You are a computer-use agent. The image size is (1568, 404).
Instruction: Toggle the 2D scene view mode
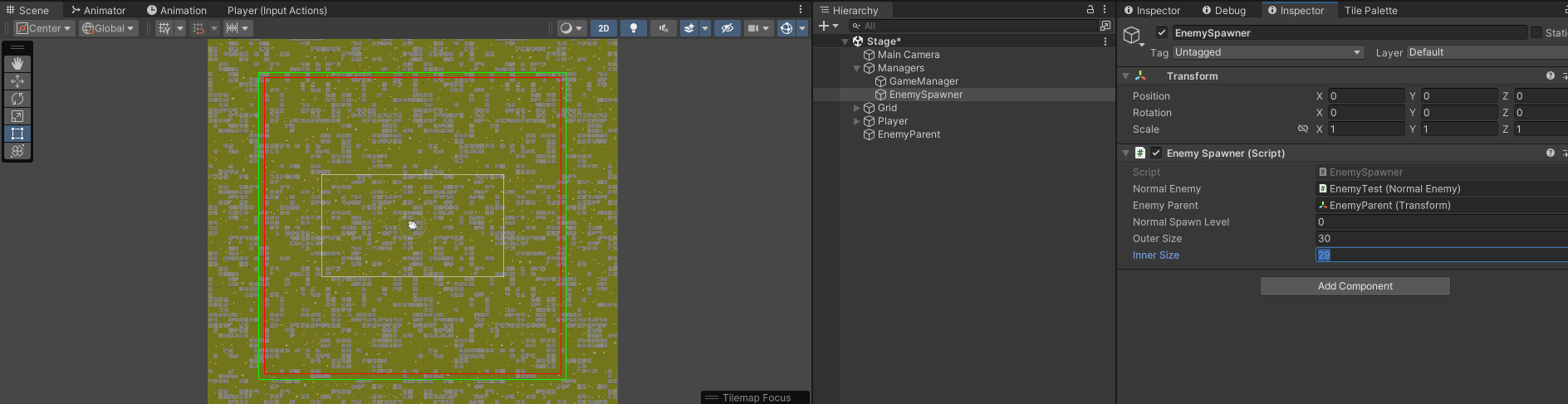pos(604,28)
